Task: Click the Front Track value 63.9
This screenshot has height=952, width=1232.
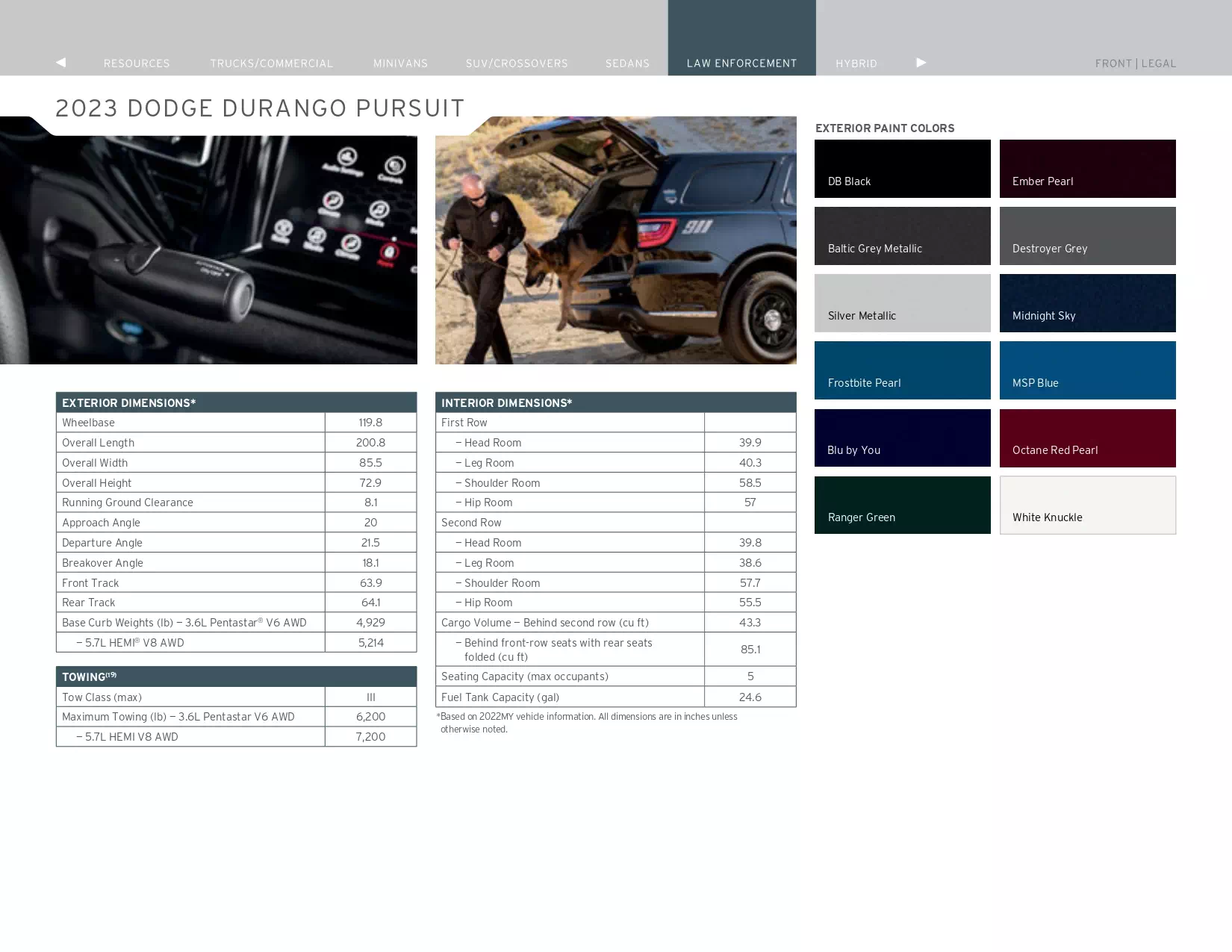Action: tap(370, 583)
